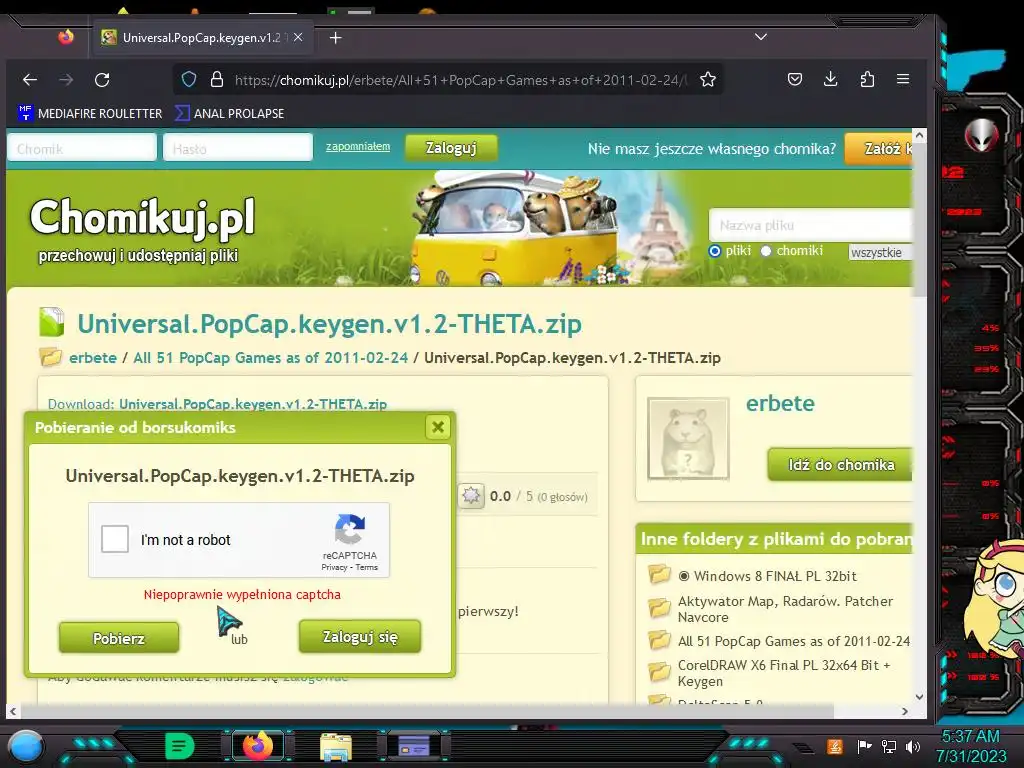
Task: Open the MEDIAFIRE ROULETTER bookmark
Action: coord(90,114)
